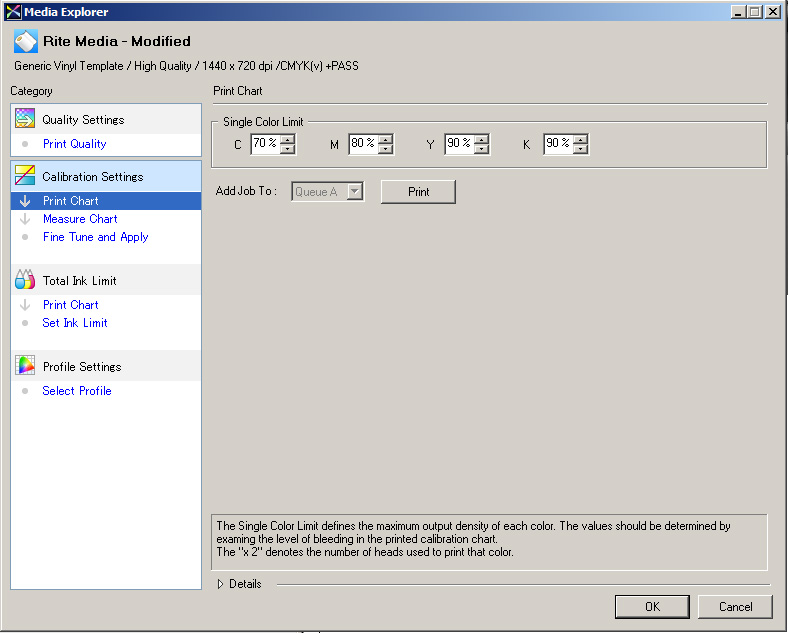
Task: Click the Print button
Action: (418, 192)
